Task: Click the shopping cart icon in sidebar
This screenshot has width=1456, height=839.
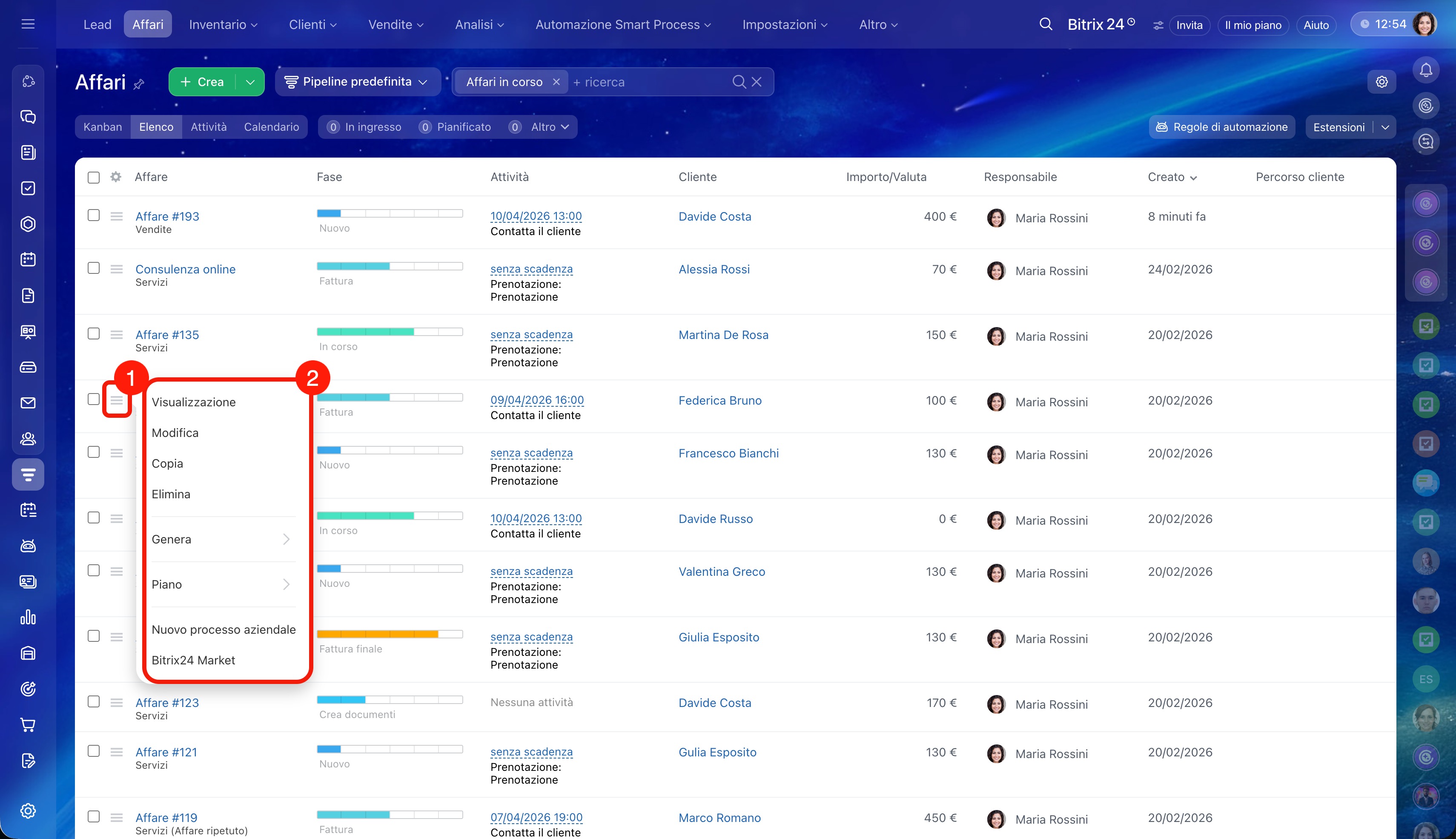Action: 28,724
